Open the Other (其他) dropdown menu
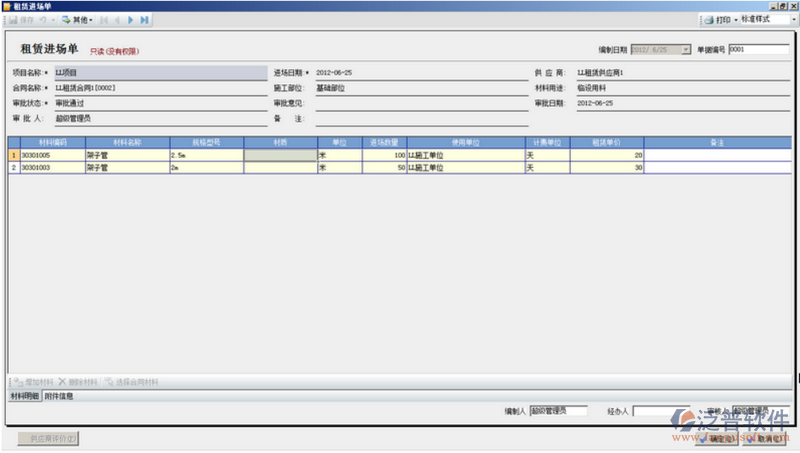Image resolution: width=800 pixels, height=453 pixels. pyautogui.click(x=78, y=19)
